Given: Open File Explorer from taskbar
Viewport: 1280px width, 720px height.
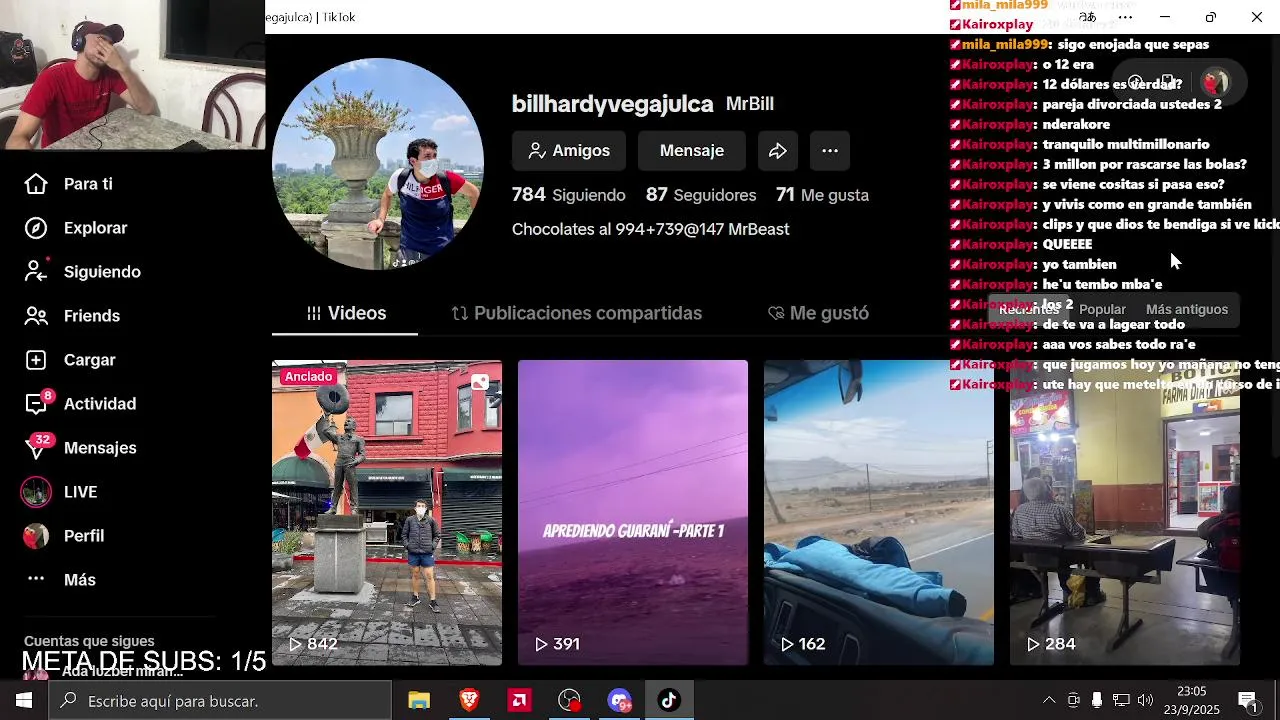Looking at the screenshot, I should click(419, 701).
